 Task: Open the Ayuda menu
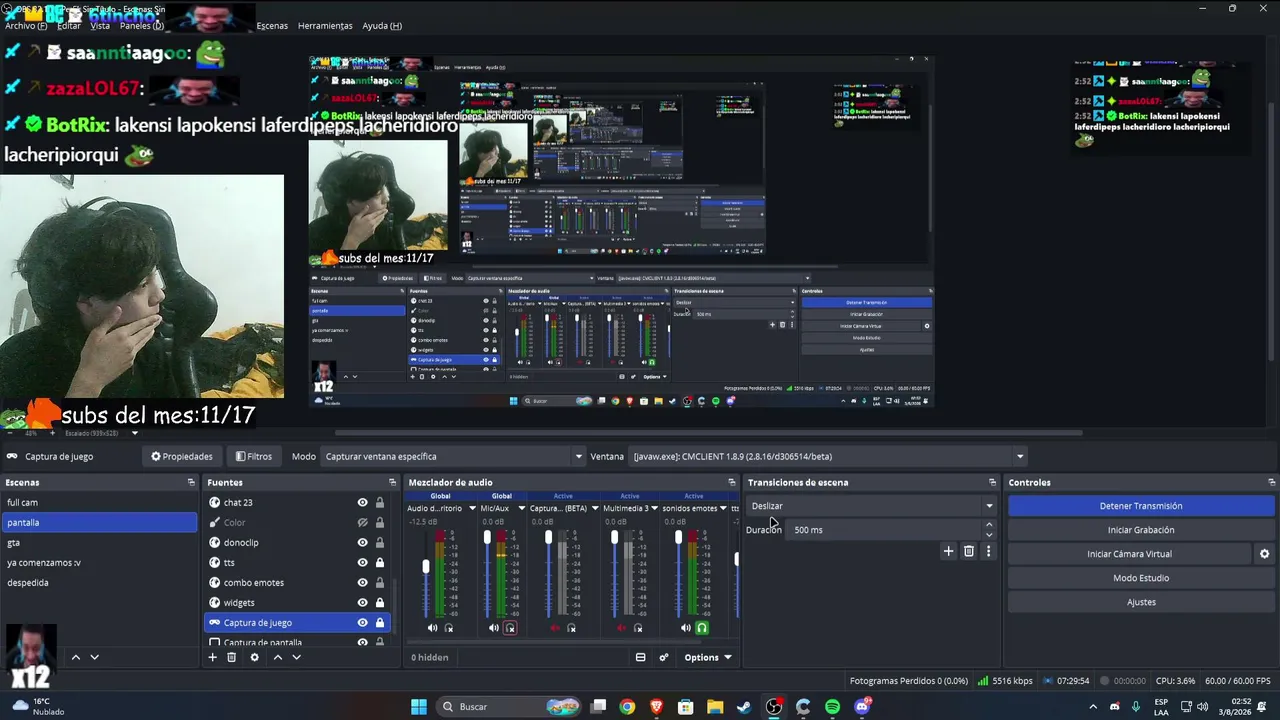[382, 25]
